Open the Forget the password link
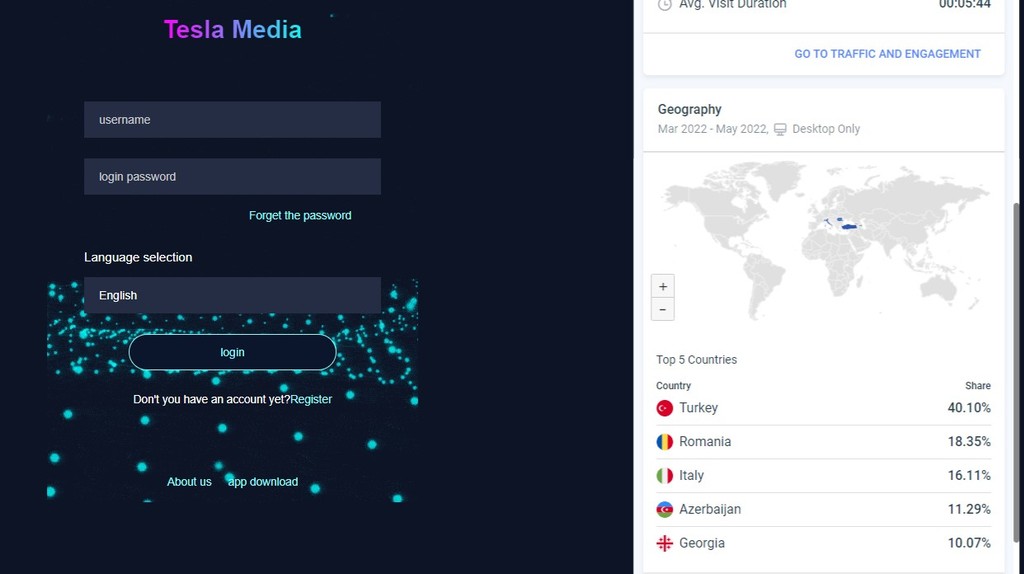1024x574 pixels. pyautogui.click(x=300, y=215)
